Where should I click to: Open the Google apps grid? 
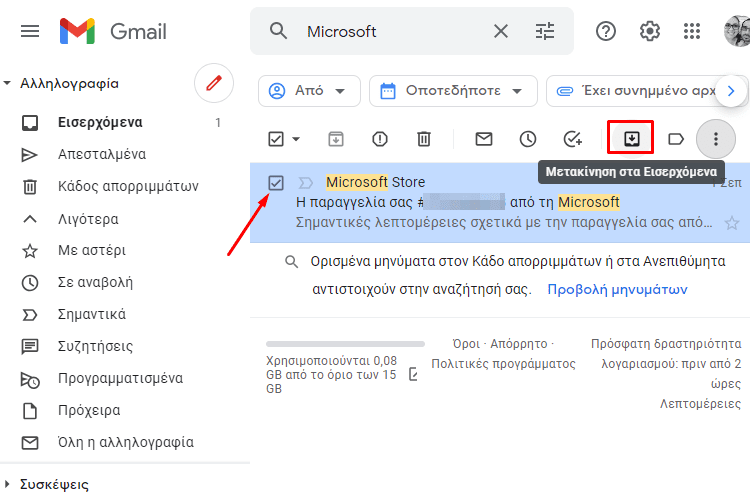pos(692,32)
